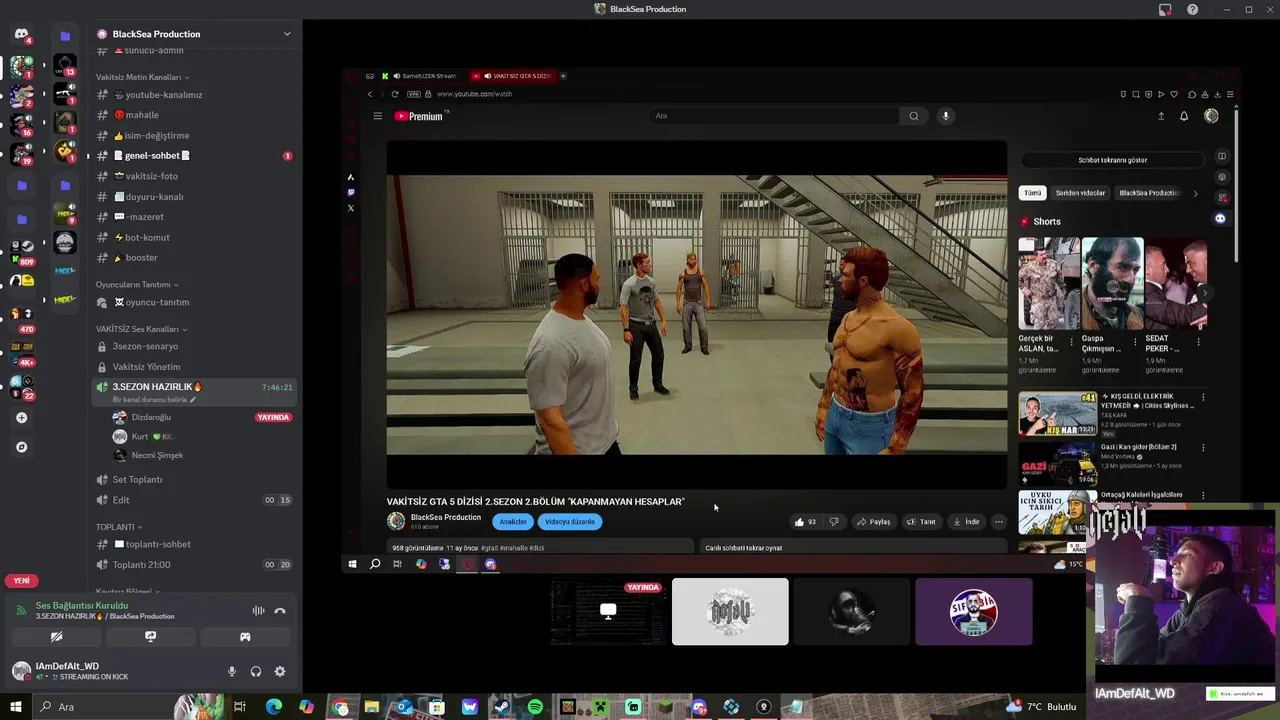Open Discord inbox icon in title bar
The image size is (1280, 720).
[1165, 9]
